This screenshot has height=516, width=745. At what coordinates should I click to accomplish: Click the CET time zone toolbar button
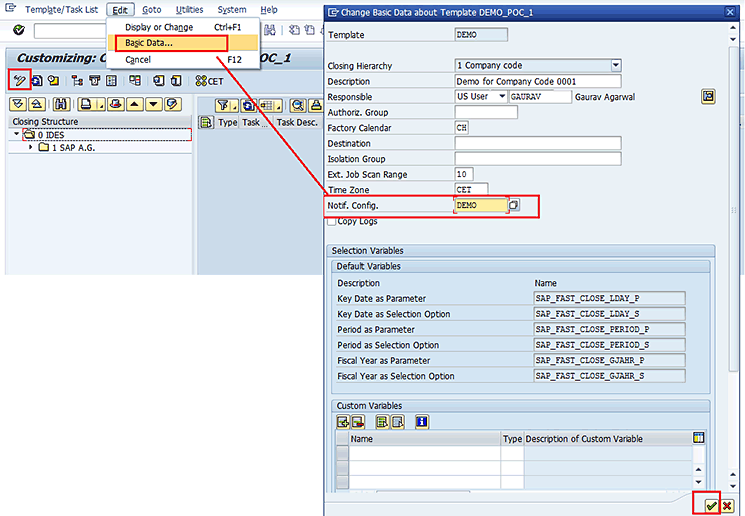[209, 81]
